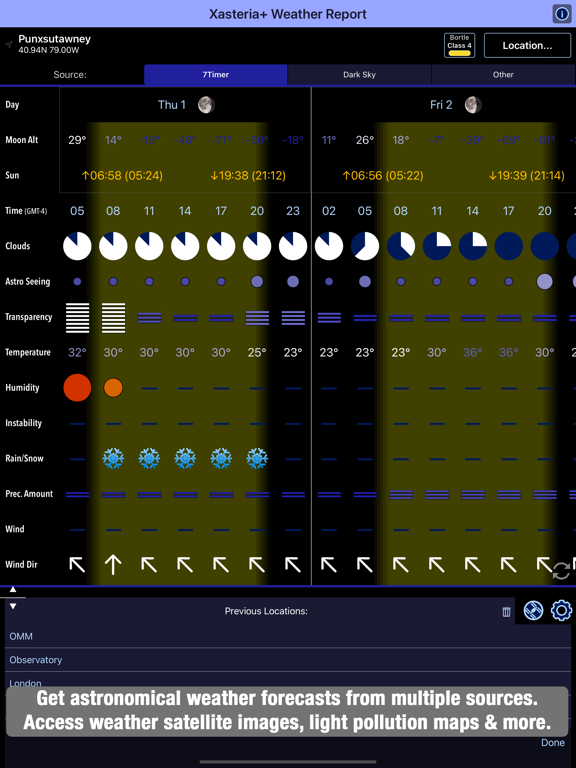Open the settings gear icon
The height and width of the screenshot is (768, 576).
coord(561,610)
